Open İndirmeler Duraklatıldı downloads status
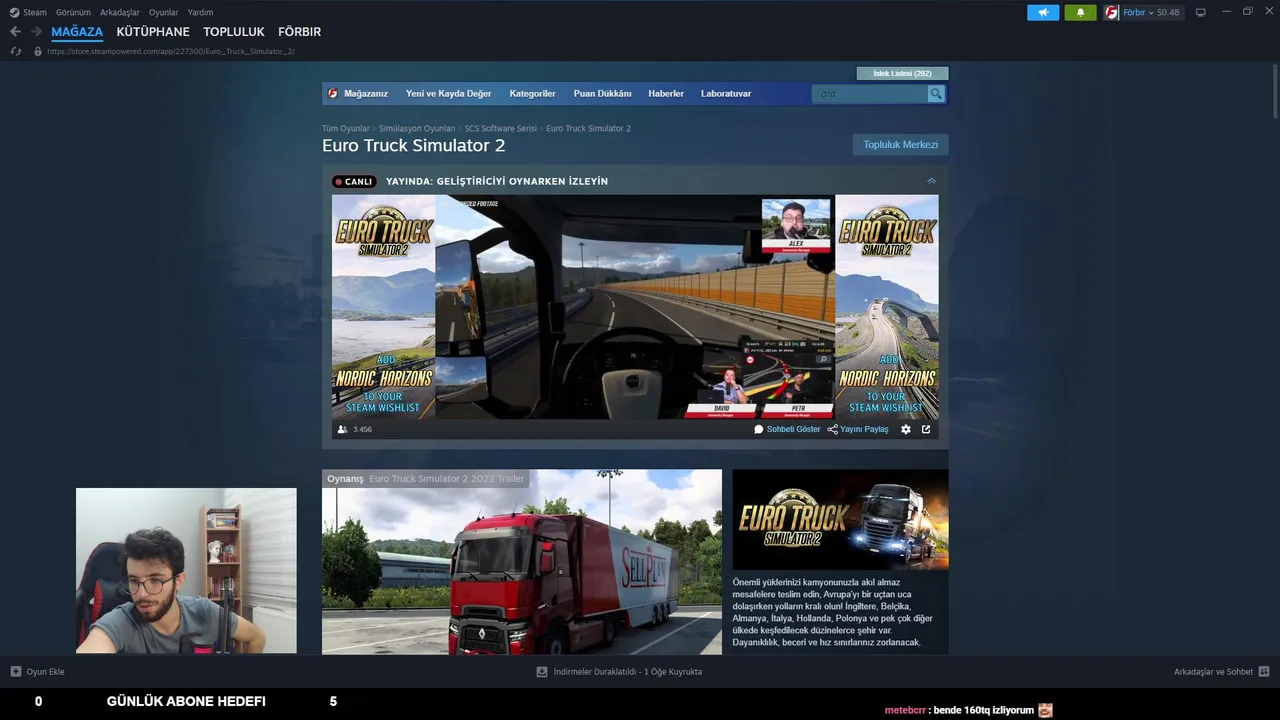Image resolution: width=1280 pixels, height=720 pixels. point(620,671)
